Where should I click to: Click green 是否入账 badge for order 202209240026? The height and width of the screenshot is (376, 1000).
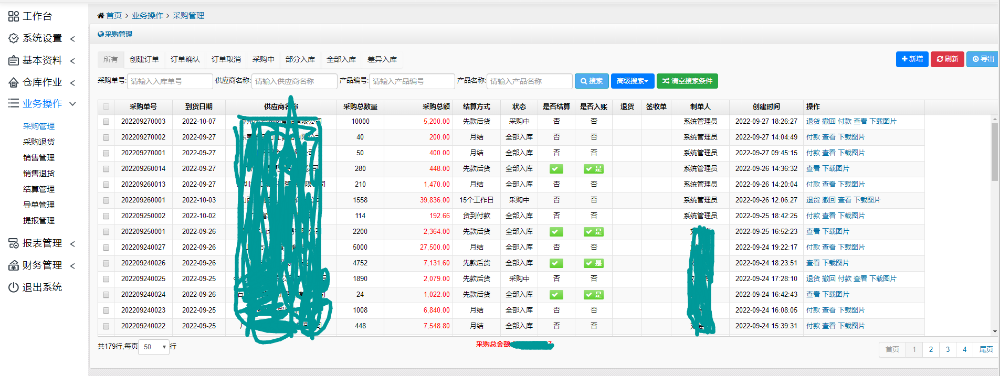(x=594, y=263)
